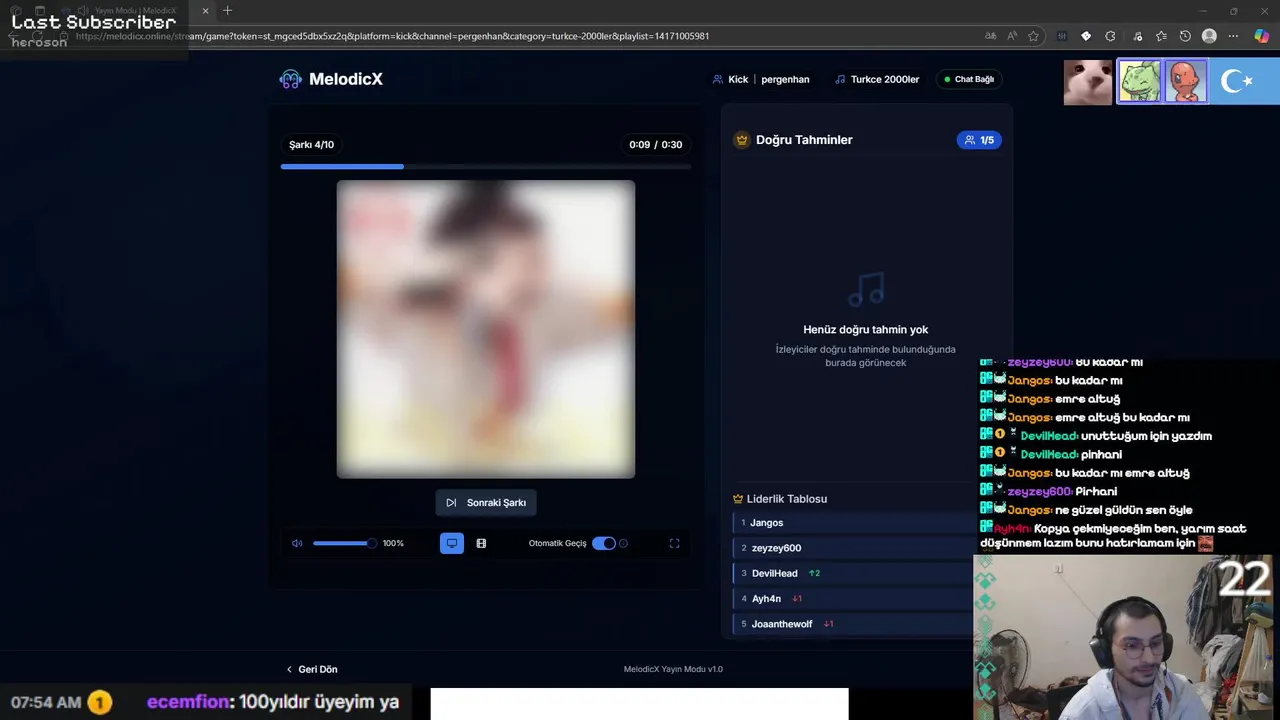Open the info icon beside Otomatik Geçiş
This screenshot has height=720, width=1280.
(623, 543)
